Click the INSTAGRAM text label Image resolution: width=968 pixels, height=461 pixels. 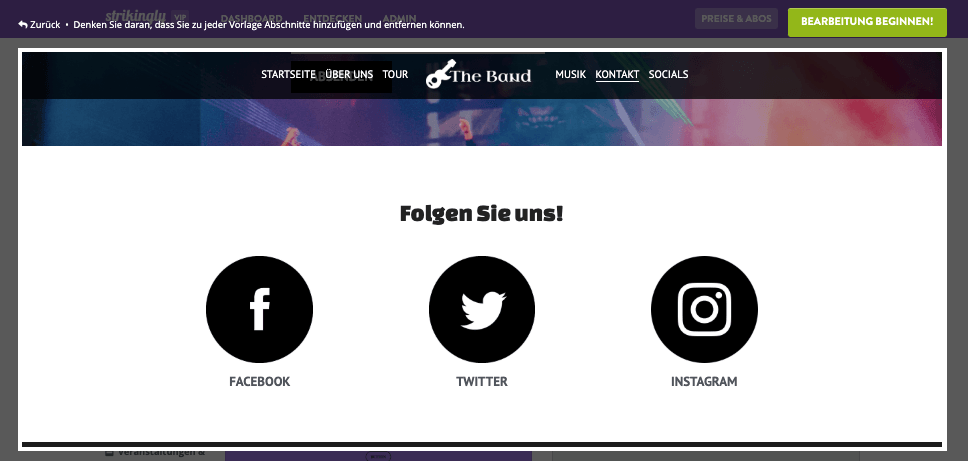(x=704, y=381)
